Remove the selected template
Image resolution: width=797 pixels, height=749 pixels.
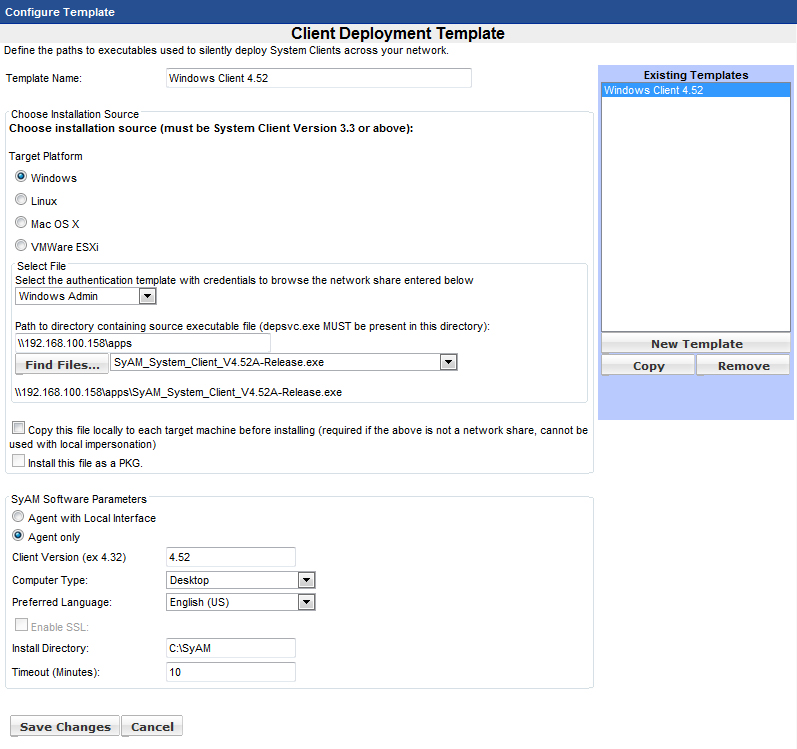(x=743, y=366)
